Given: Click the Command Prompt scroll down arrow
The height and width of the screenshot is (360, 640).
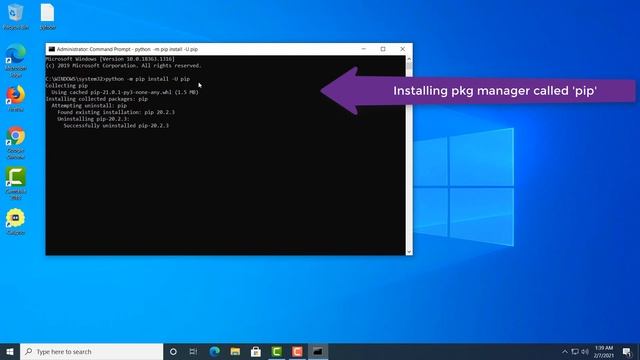Looking at the screenshot, I should tap(409, 252).
